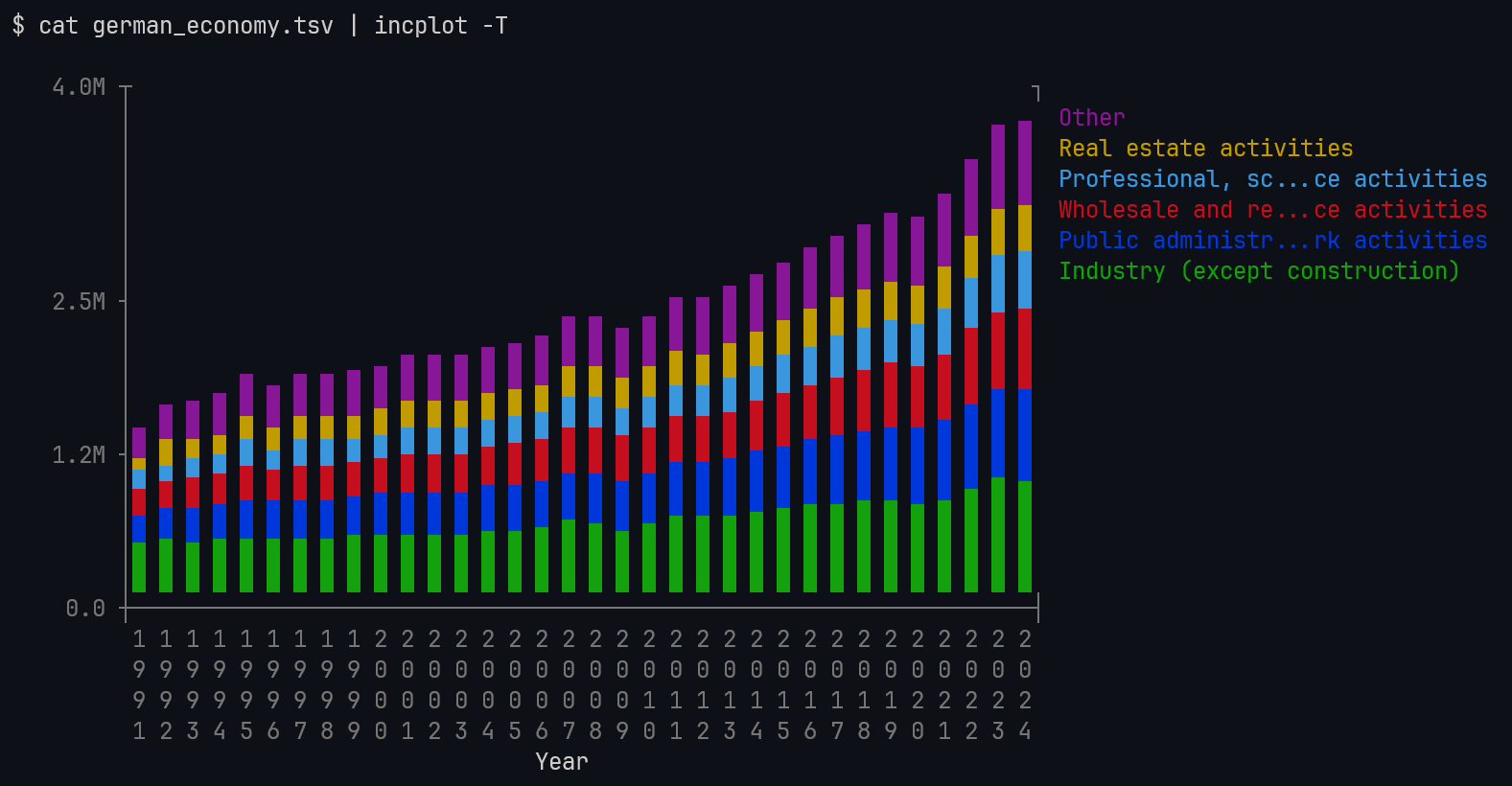Image resolution: width=1512 pixels, height=786 pixels.
Task: Select the 'Real estate activities' legend label
Action: [1205, 149]
